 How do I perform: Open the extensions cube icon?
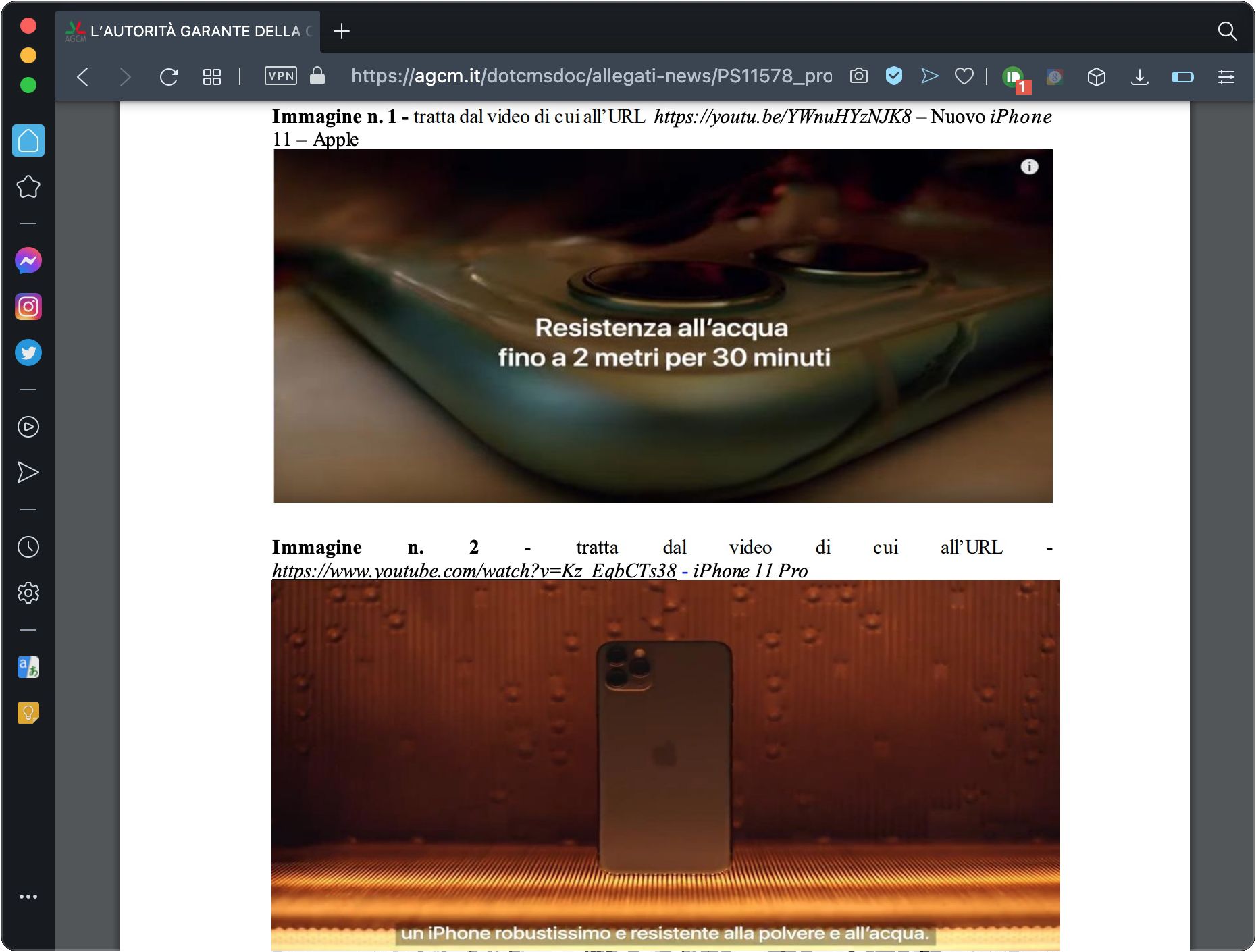coord(1097,77)
